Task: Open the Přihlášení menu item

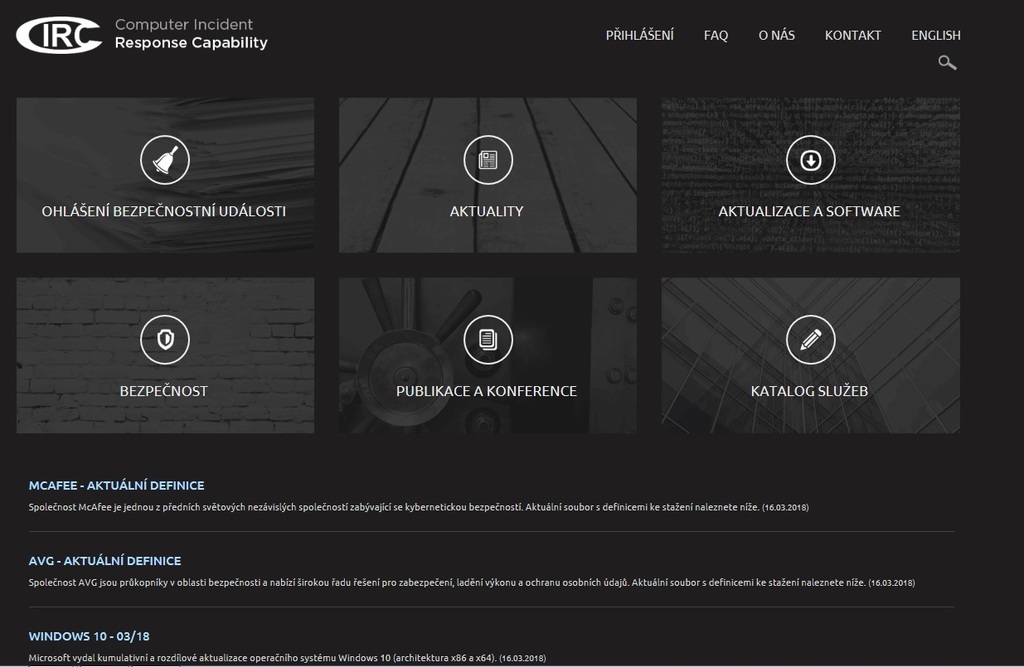Action: coord(639,35)
